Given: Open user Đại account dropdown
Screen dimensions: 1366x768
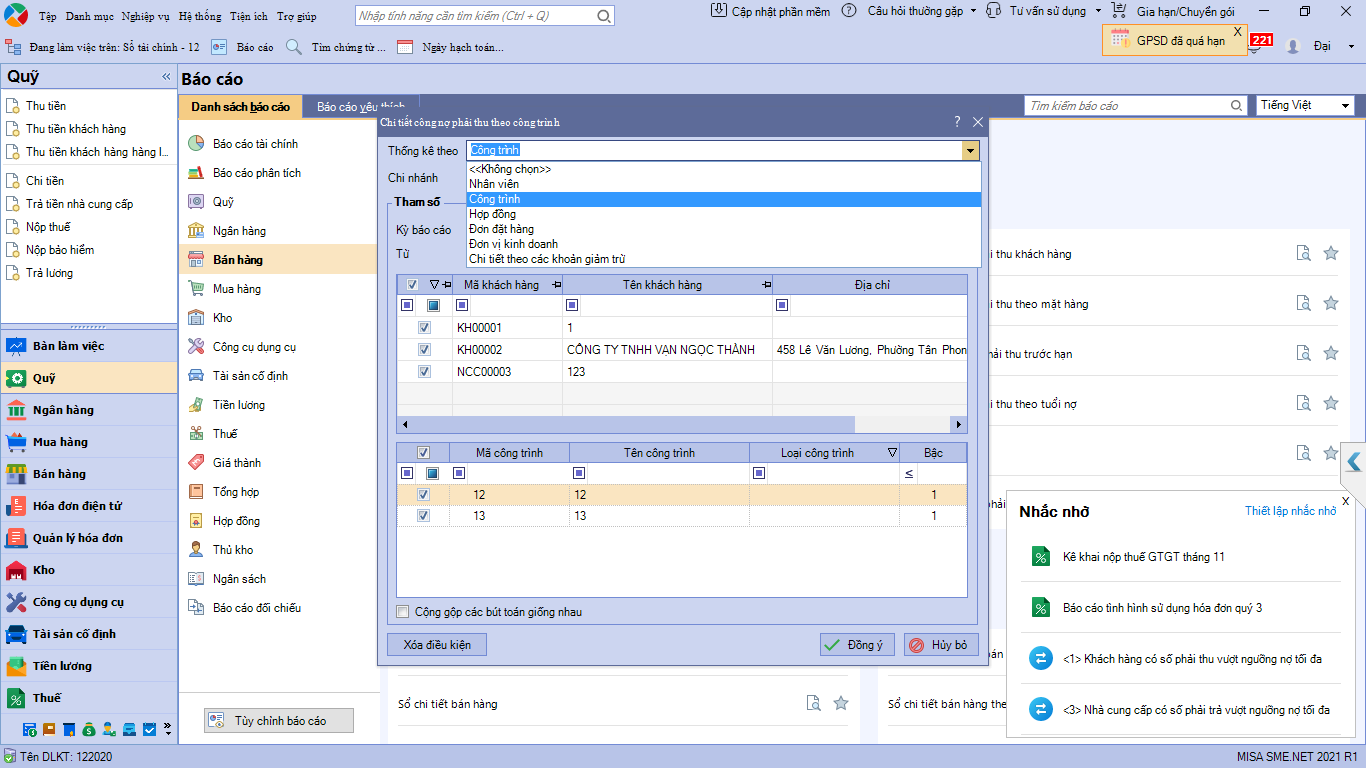Looking at the screenshot, I should [x=1351, y=46].
